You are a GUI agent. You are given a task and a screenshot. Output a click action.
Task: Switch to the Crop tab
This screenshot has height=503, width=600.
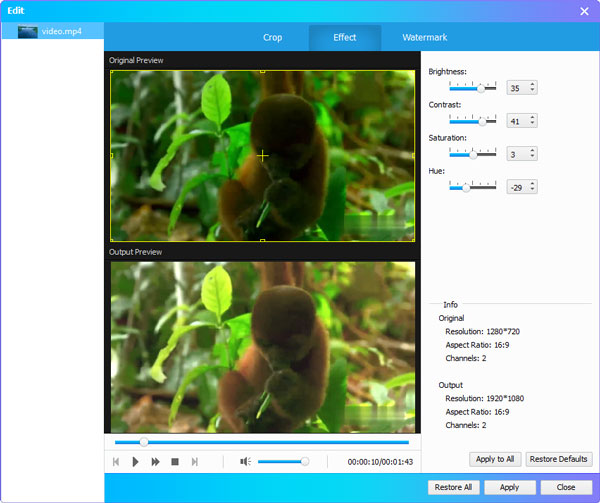click(272, 37)
